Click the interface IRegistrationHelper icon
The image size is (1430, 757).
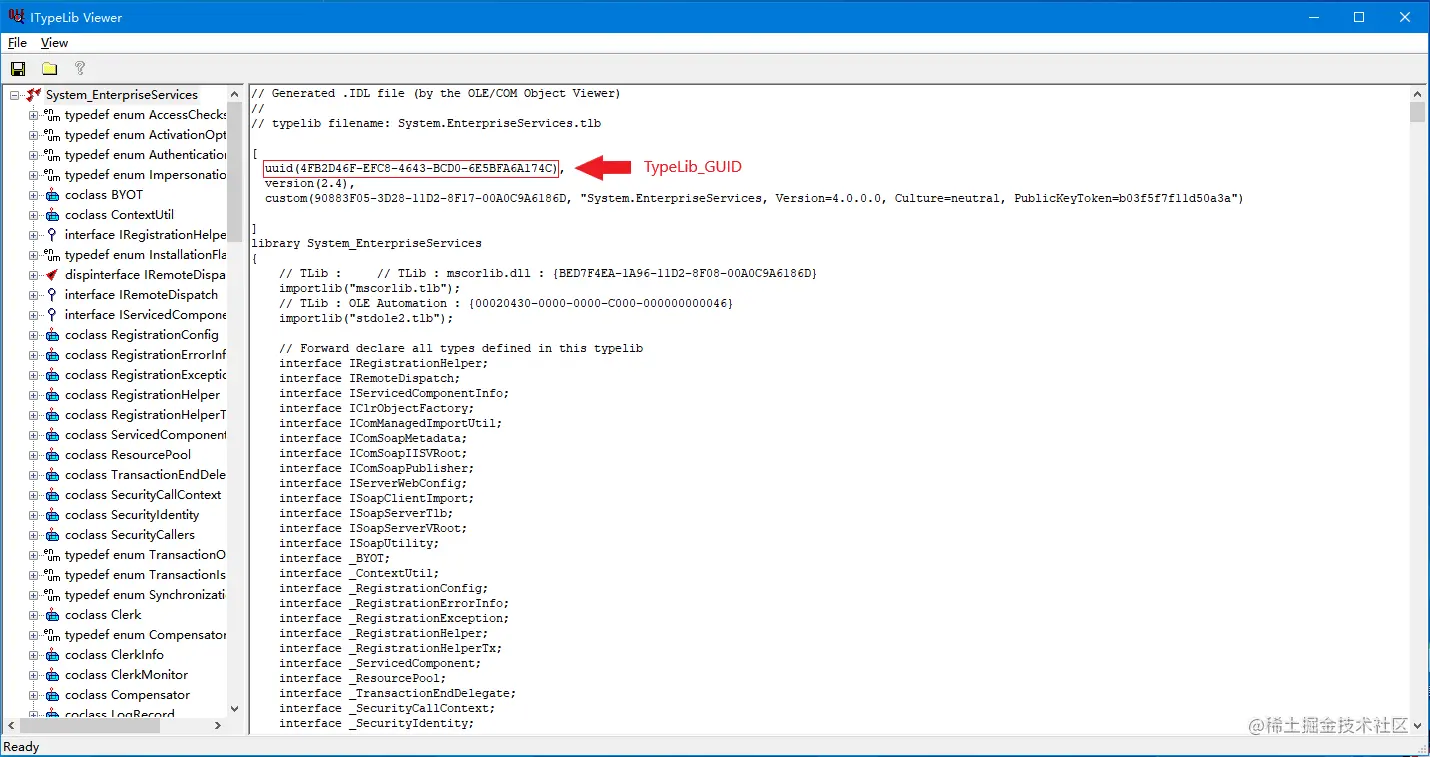(52, 235)
